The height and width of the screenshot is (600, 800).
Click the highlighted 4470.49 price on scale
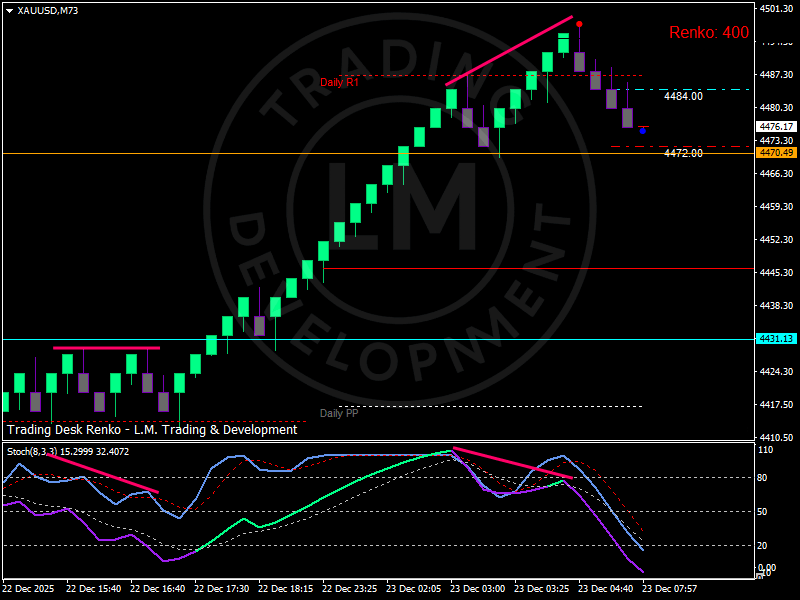point(776,152)
